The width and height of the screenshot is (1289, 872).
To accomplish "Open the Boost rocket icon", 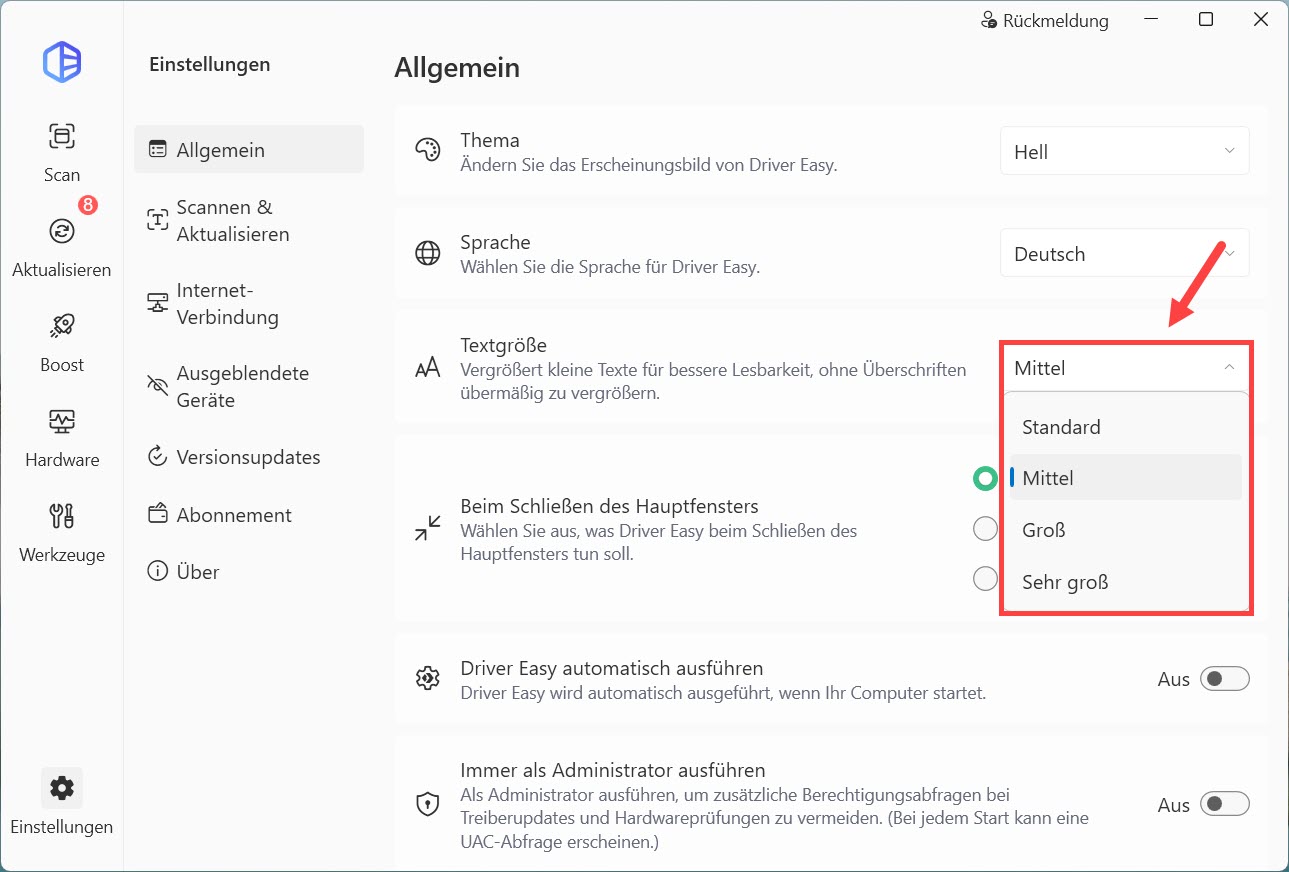I will pos(62,326).
